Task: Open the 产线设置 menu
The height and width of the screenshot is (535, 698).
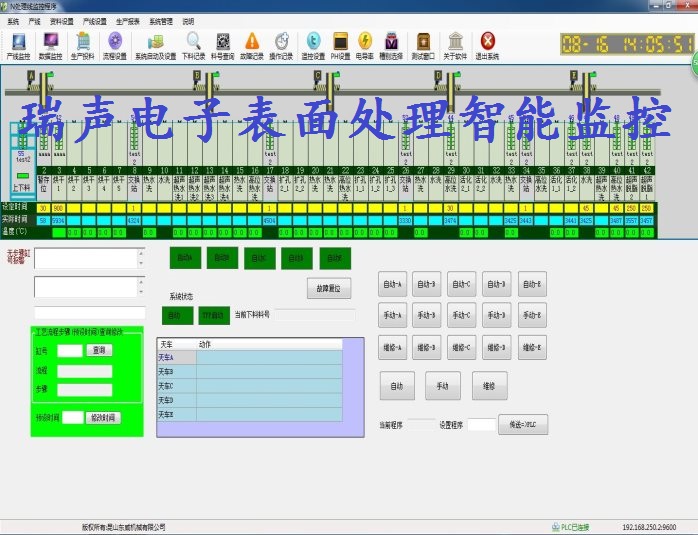Action: 94,21
